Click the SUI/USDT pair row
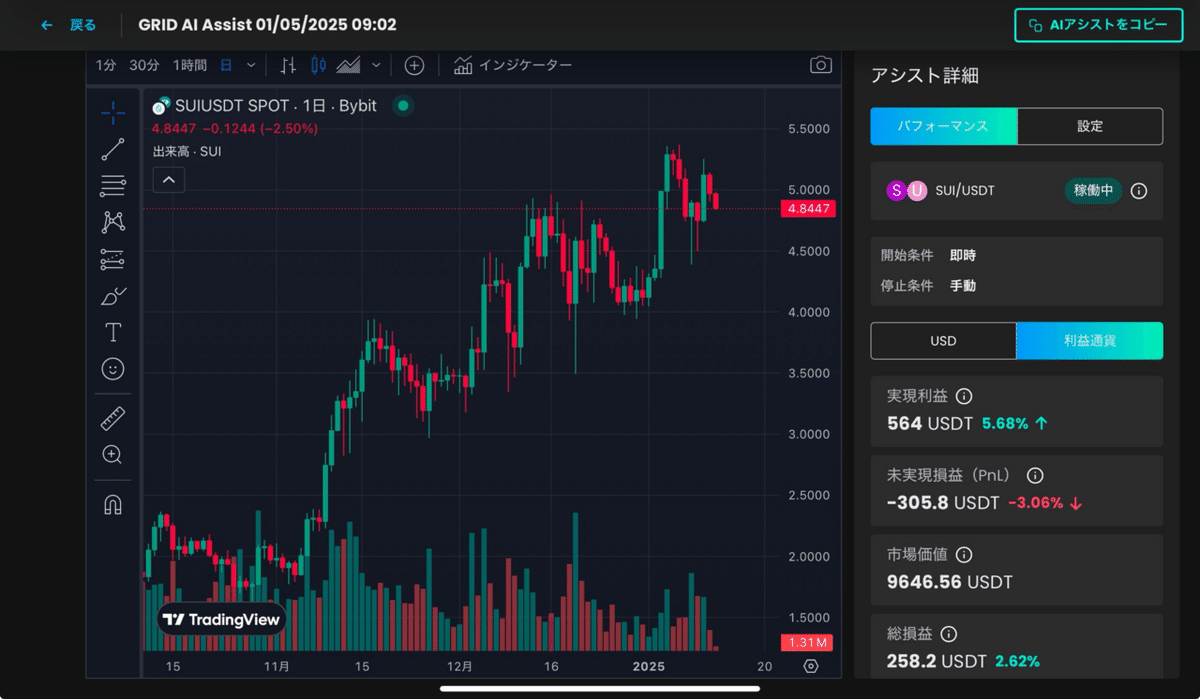 tap(1017, 190)
